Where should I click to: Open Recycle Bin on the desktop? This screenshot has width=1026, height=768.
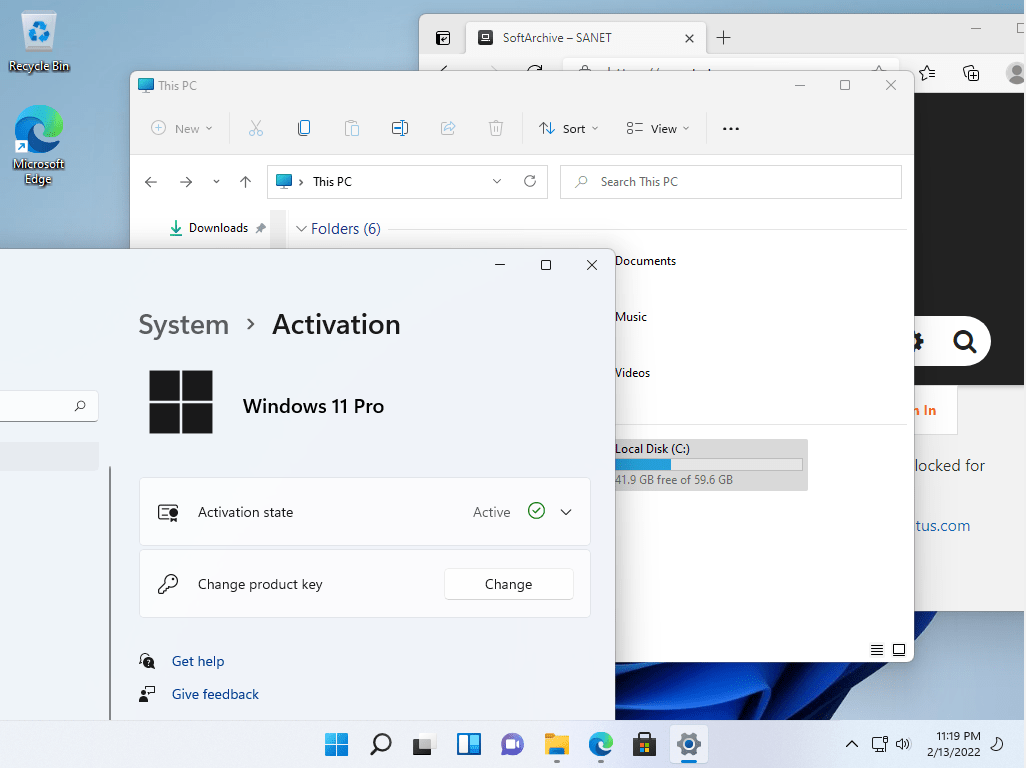(39, 42)
